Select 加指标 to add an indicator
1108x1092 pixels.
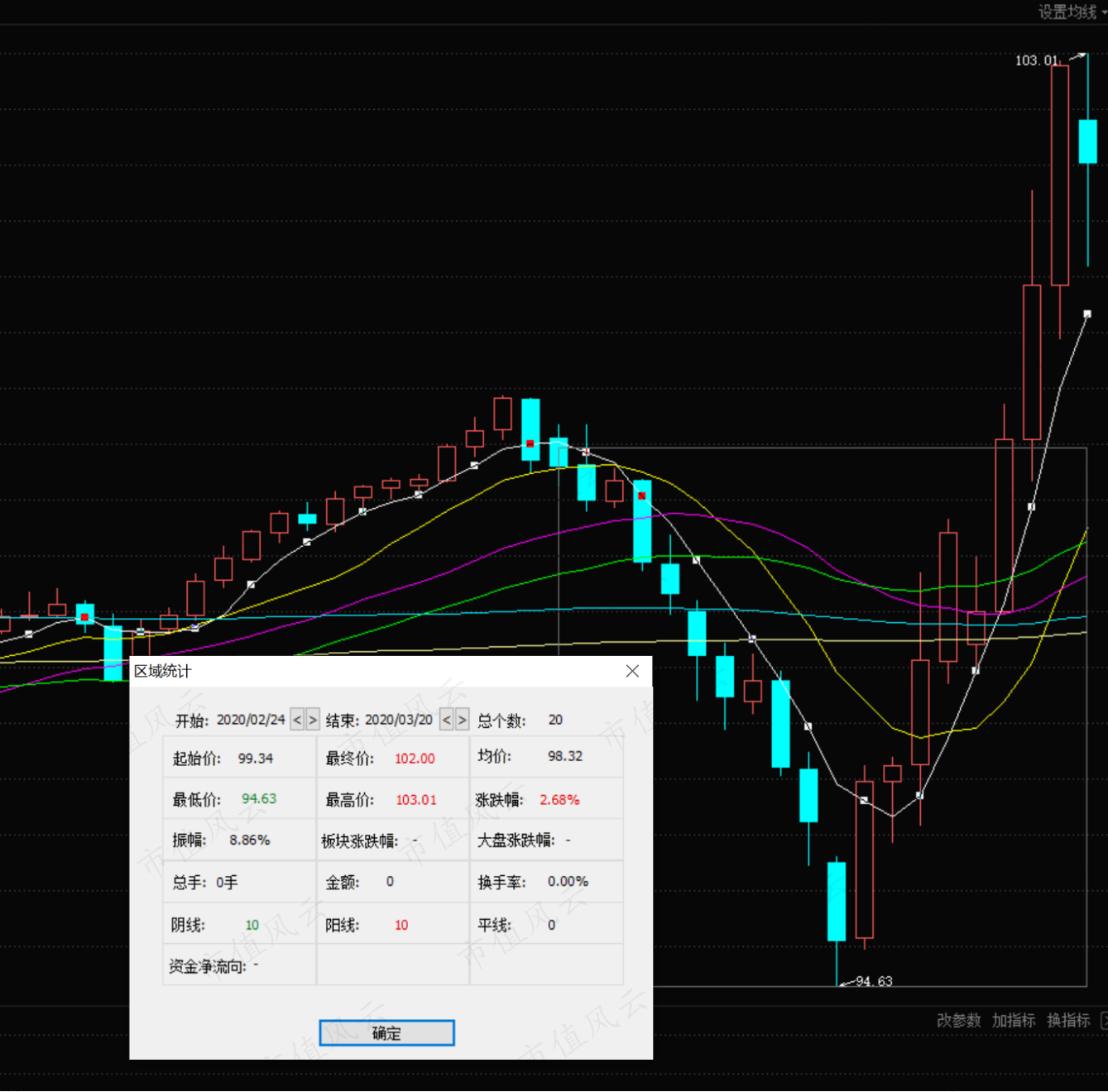coord(1014,1020)
